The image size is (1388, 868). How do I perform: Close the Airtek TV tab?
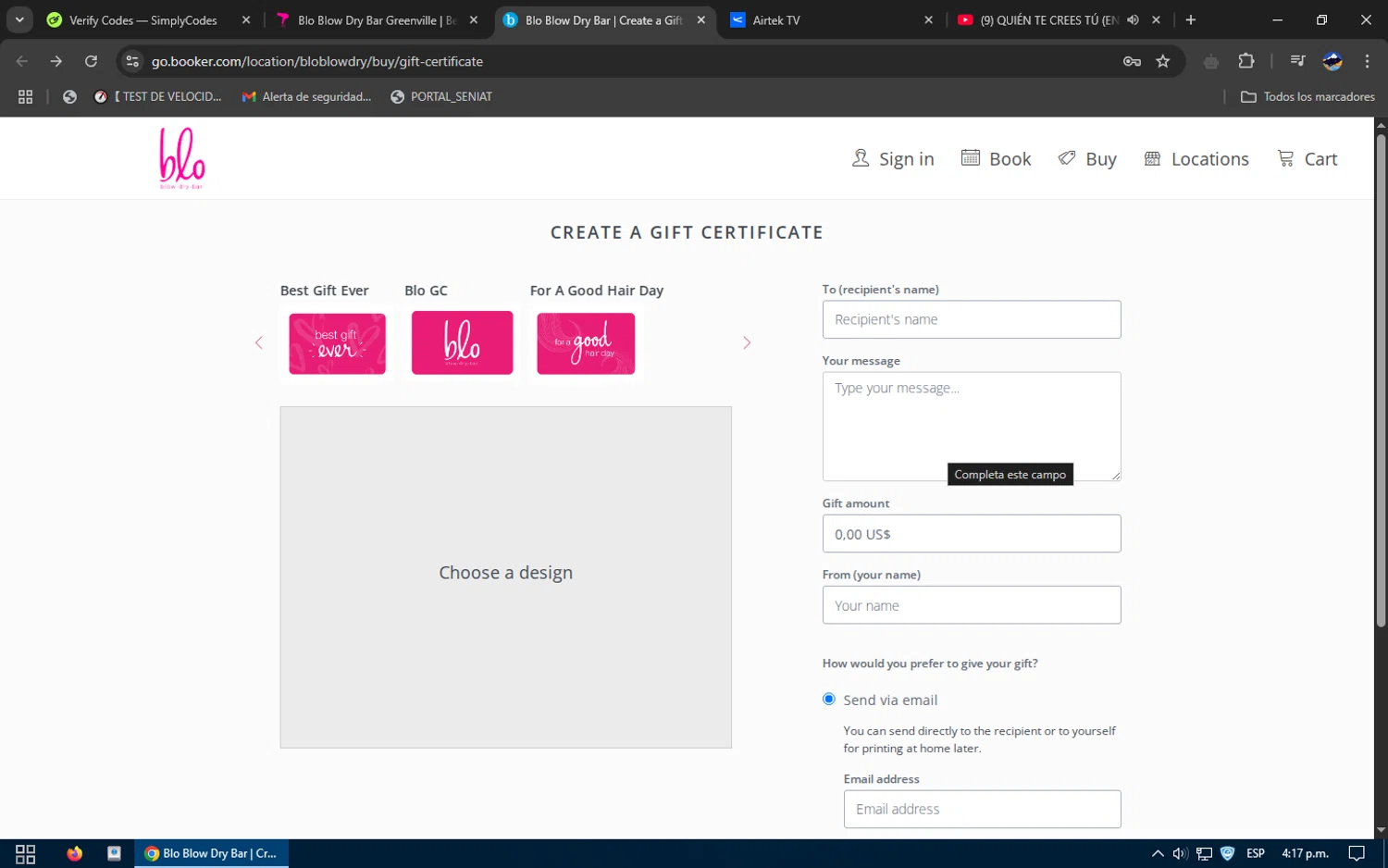point(929,20)
